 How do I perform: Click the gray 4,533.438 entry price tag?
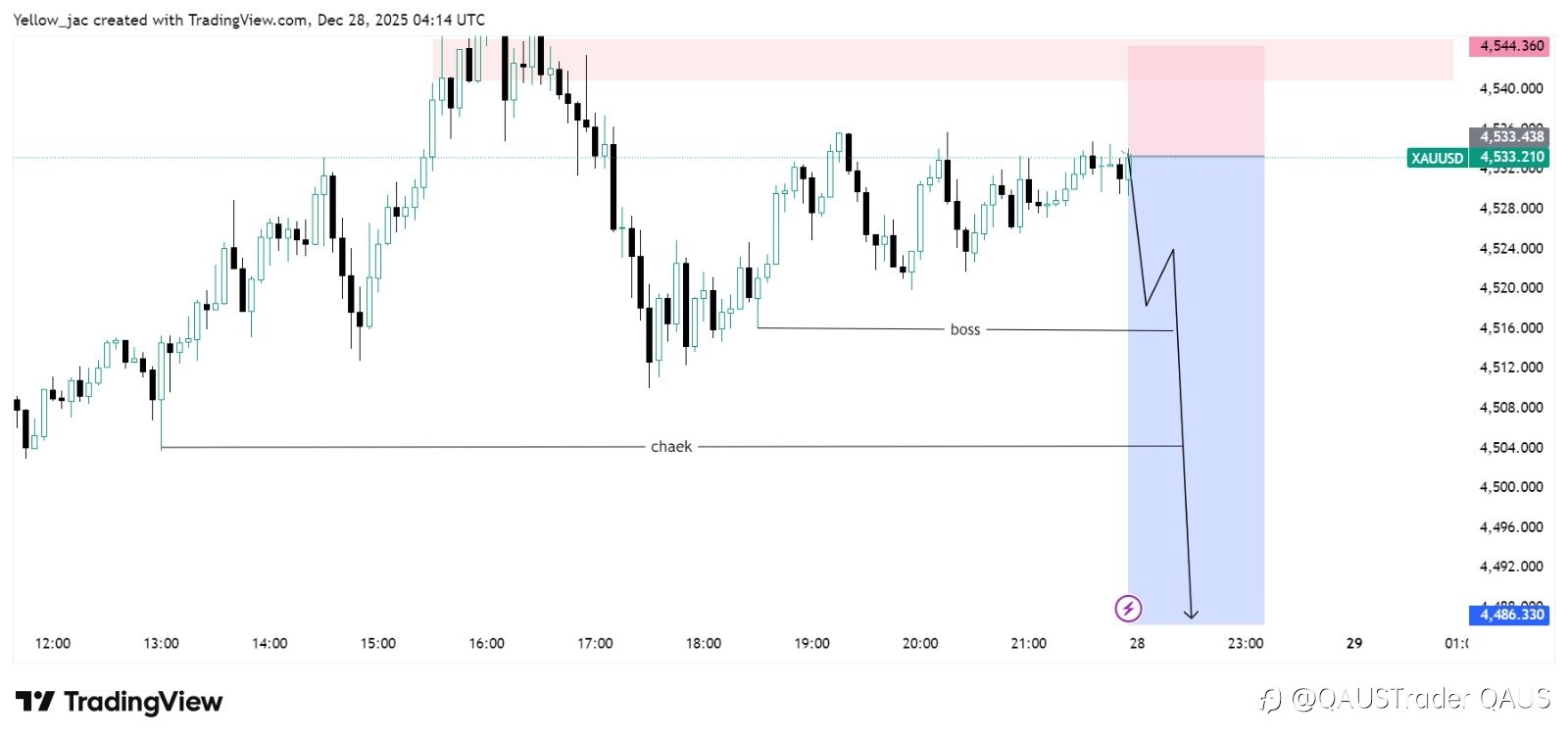[1510, 137]
